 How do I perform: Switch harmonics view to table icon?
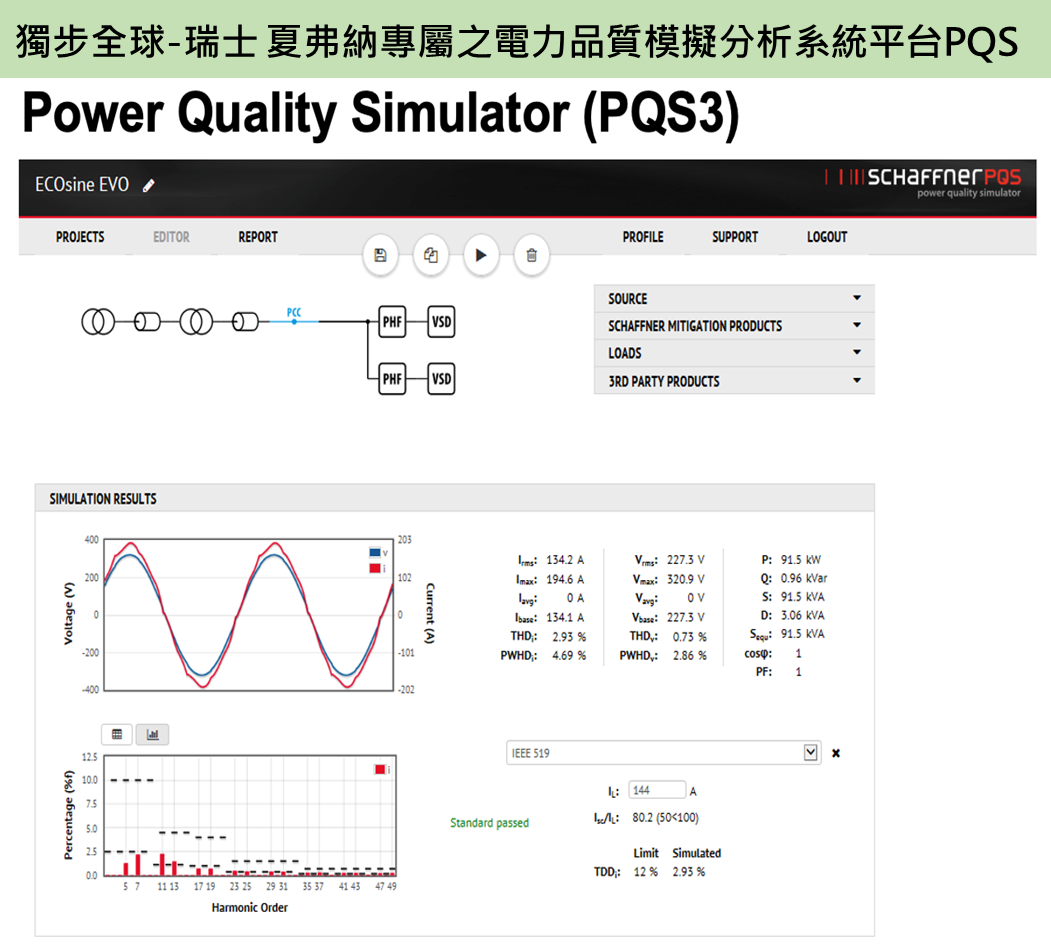click(117, 734)
